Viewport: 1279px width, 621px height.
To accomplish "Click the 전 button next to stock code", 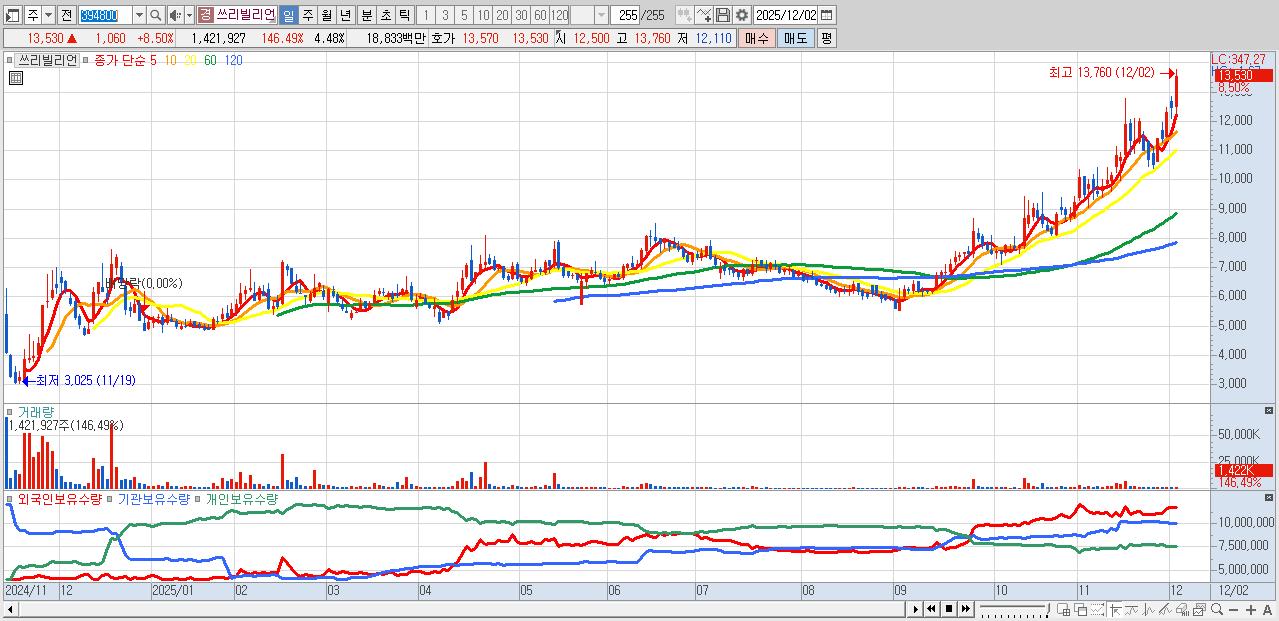I will (x=66, y=15).
